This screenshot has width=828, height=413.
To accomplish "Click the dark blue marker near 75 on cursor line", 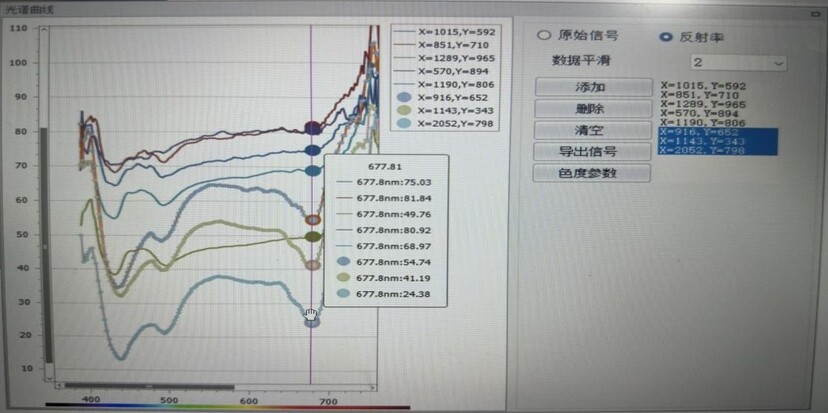I will pyautogui.click(x=312, y=150).
